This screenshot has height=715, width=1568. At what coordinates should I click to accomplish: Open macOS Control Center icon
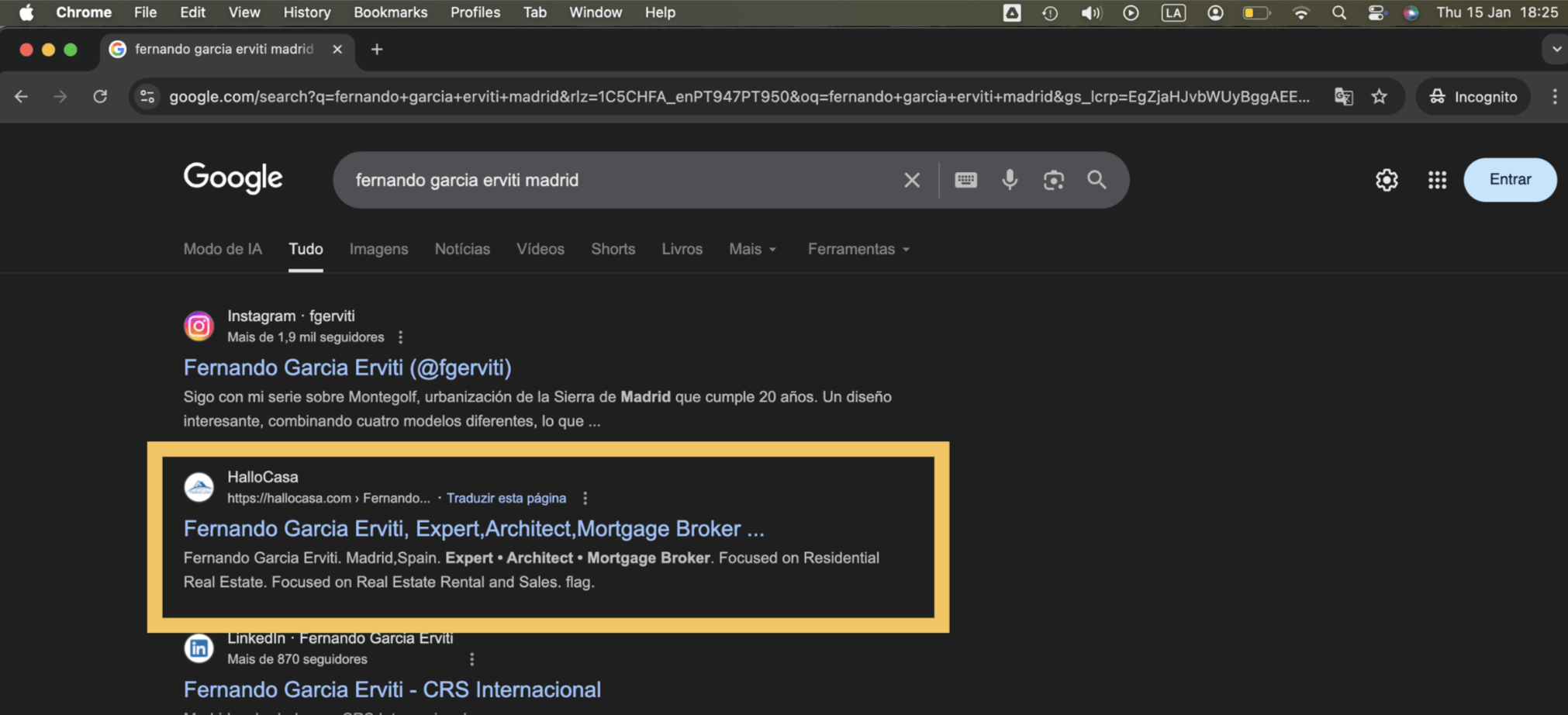point(1376,12)
